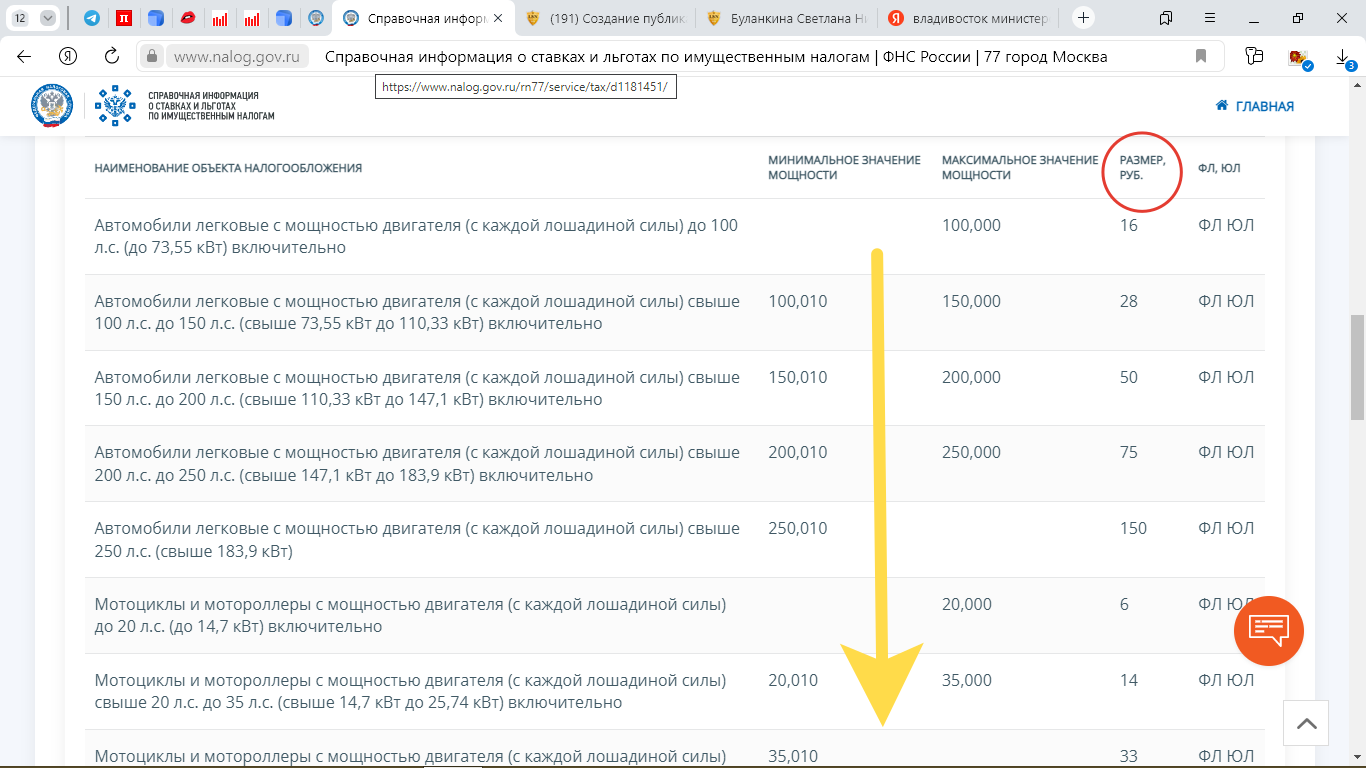Open the downloads panel
This screenshot has width=1366, height=768.
tap(1344, 57)
